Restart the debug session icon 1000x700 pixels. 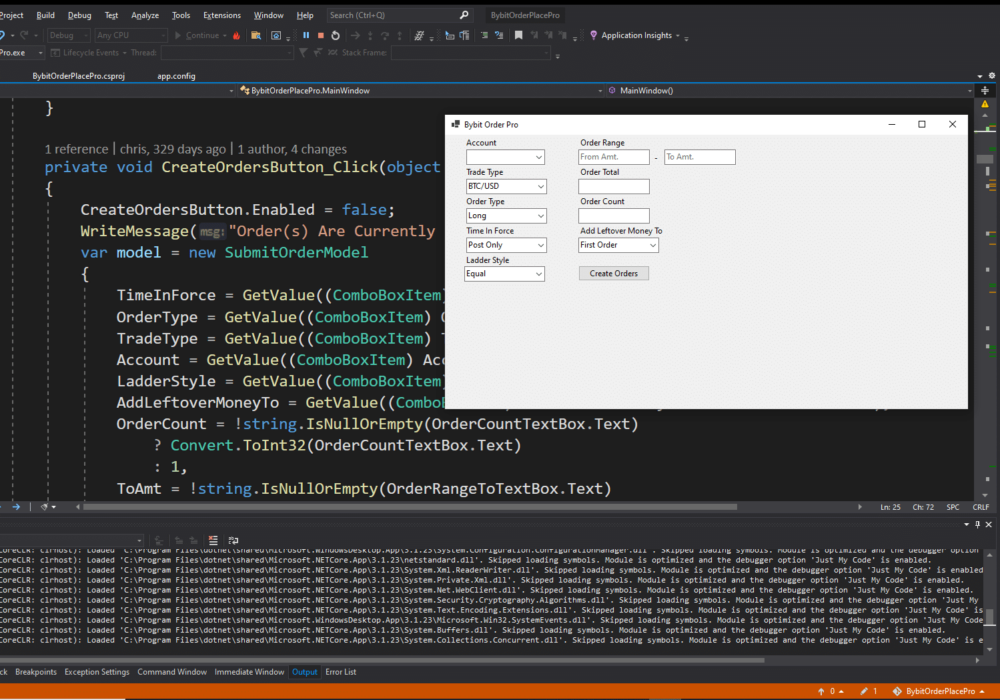pyautogui.click(x=336, y=35)
